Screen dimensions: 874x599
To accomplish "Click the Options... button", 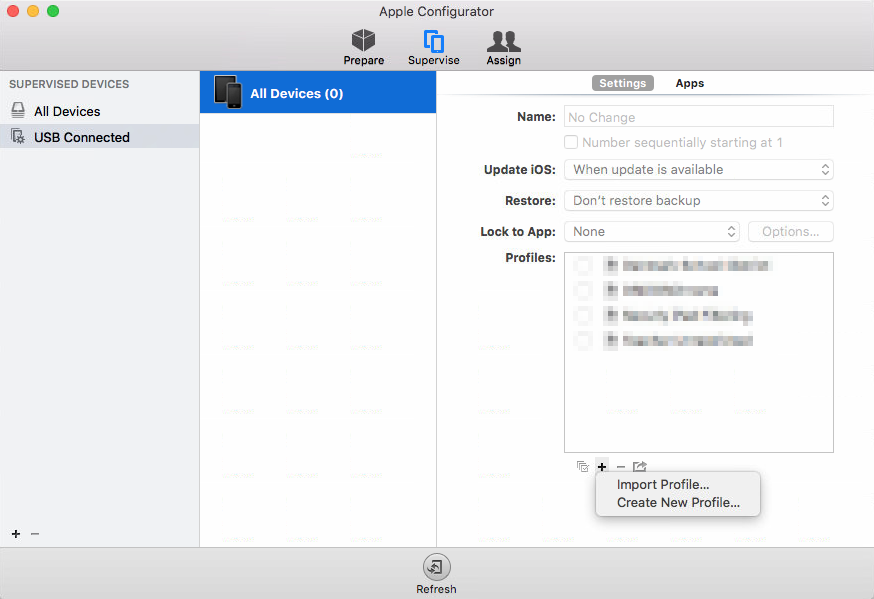I will click(790, 232).
